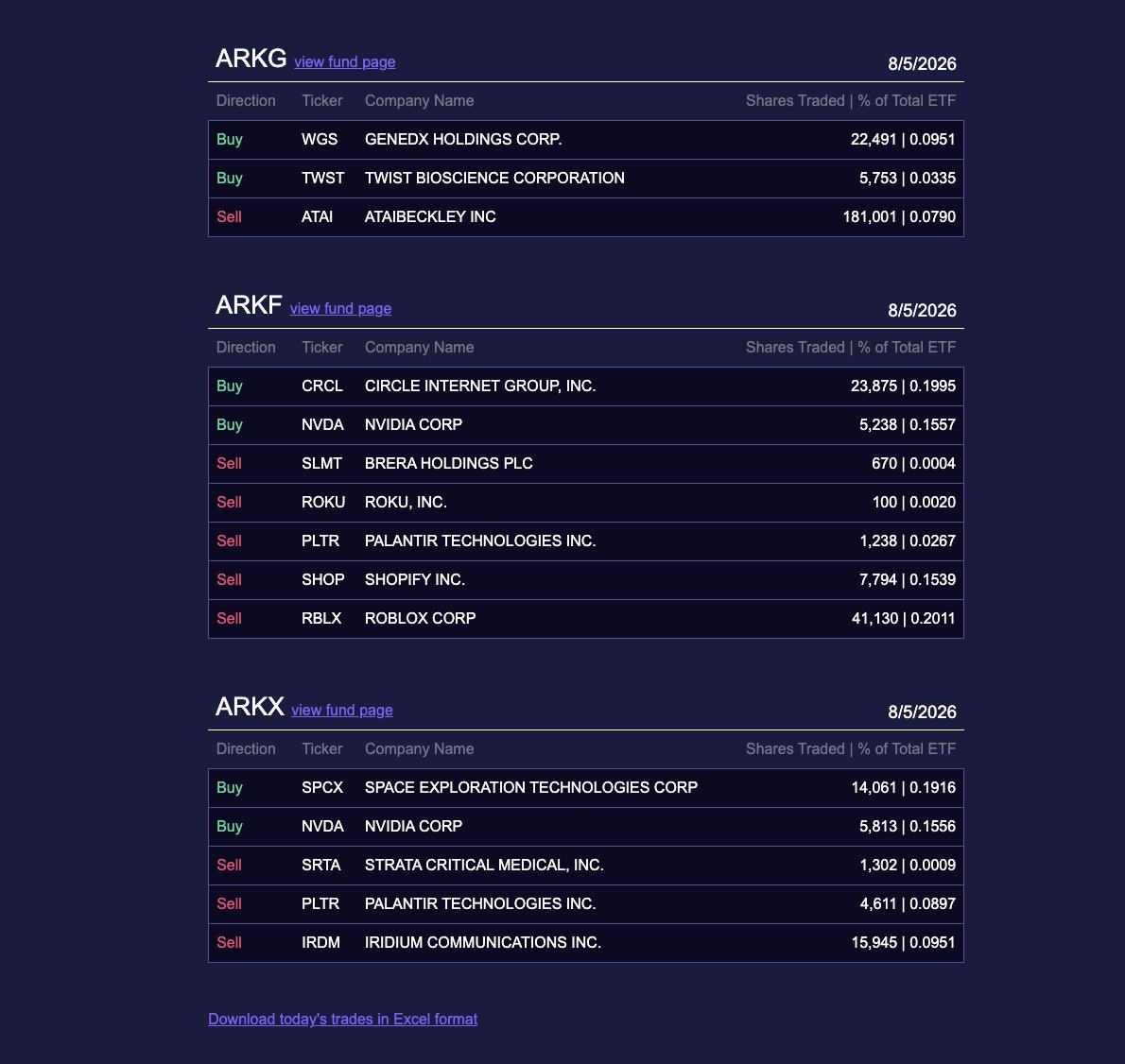Click value 5,238 | 0.1557

pos(907,424)
